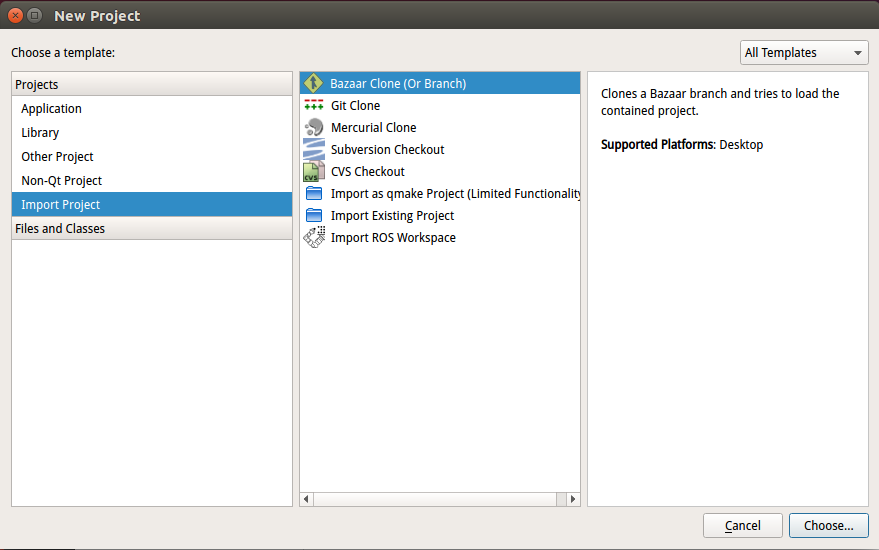Select Import as qmake Project template
879x550 pixels.
tap(440, 193)
